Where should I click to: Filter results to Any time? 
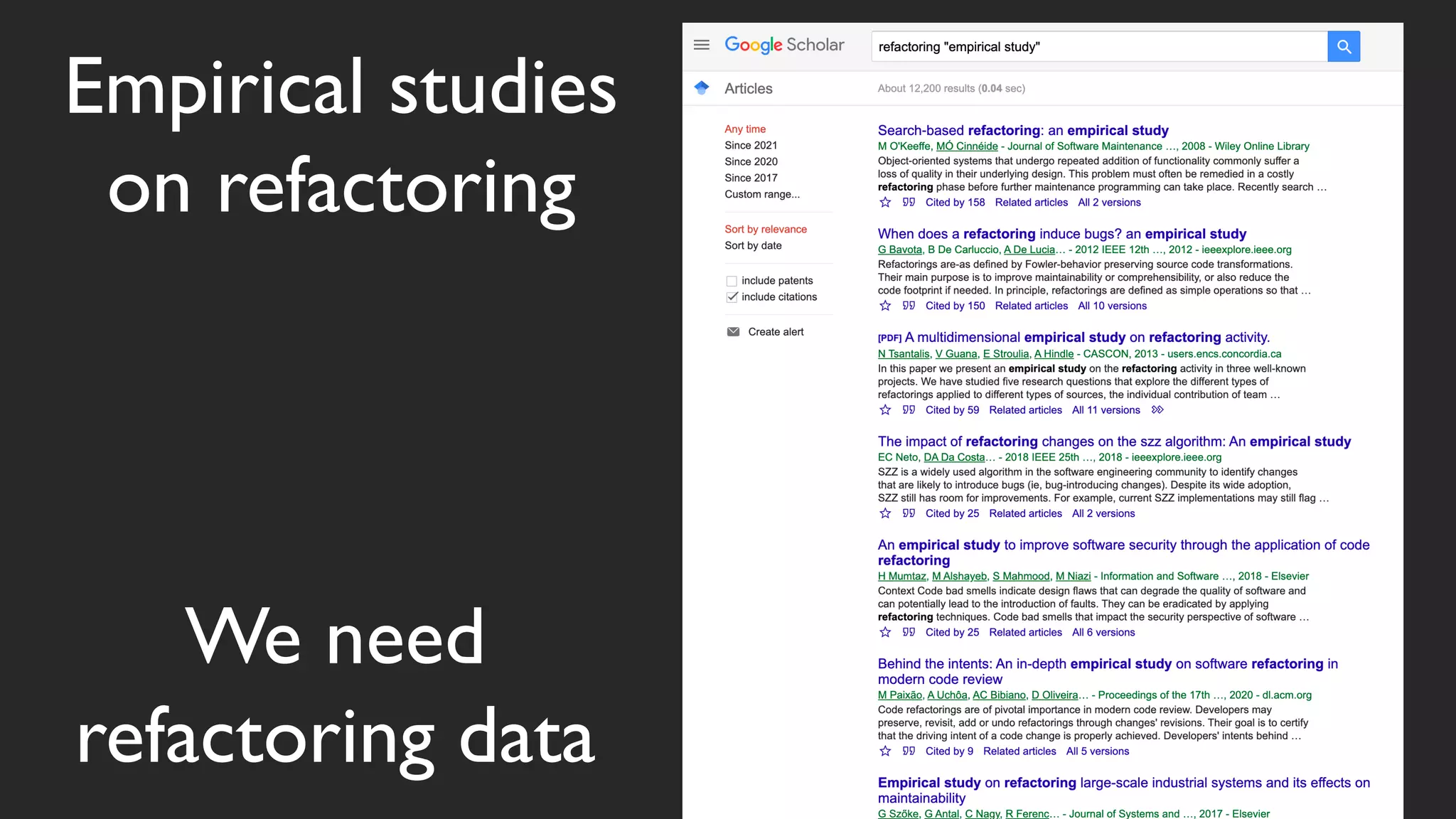click(745, 129)
